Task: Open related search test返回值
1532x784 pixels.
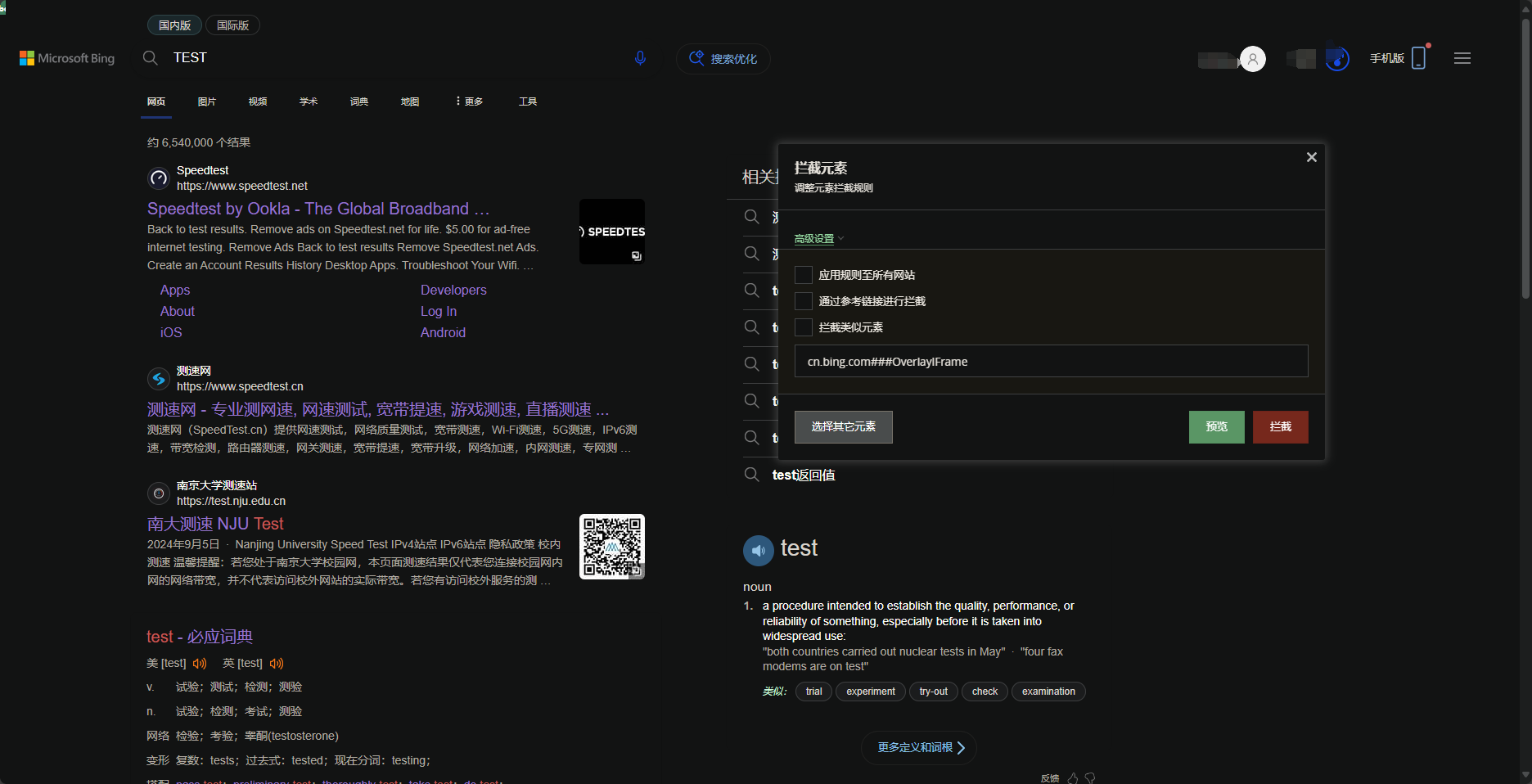Action: point(804,475)
